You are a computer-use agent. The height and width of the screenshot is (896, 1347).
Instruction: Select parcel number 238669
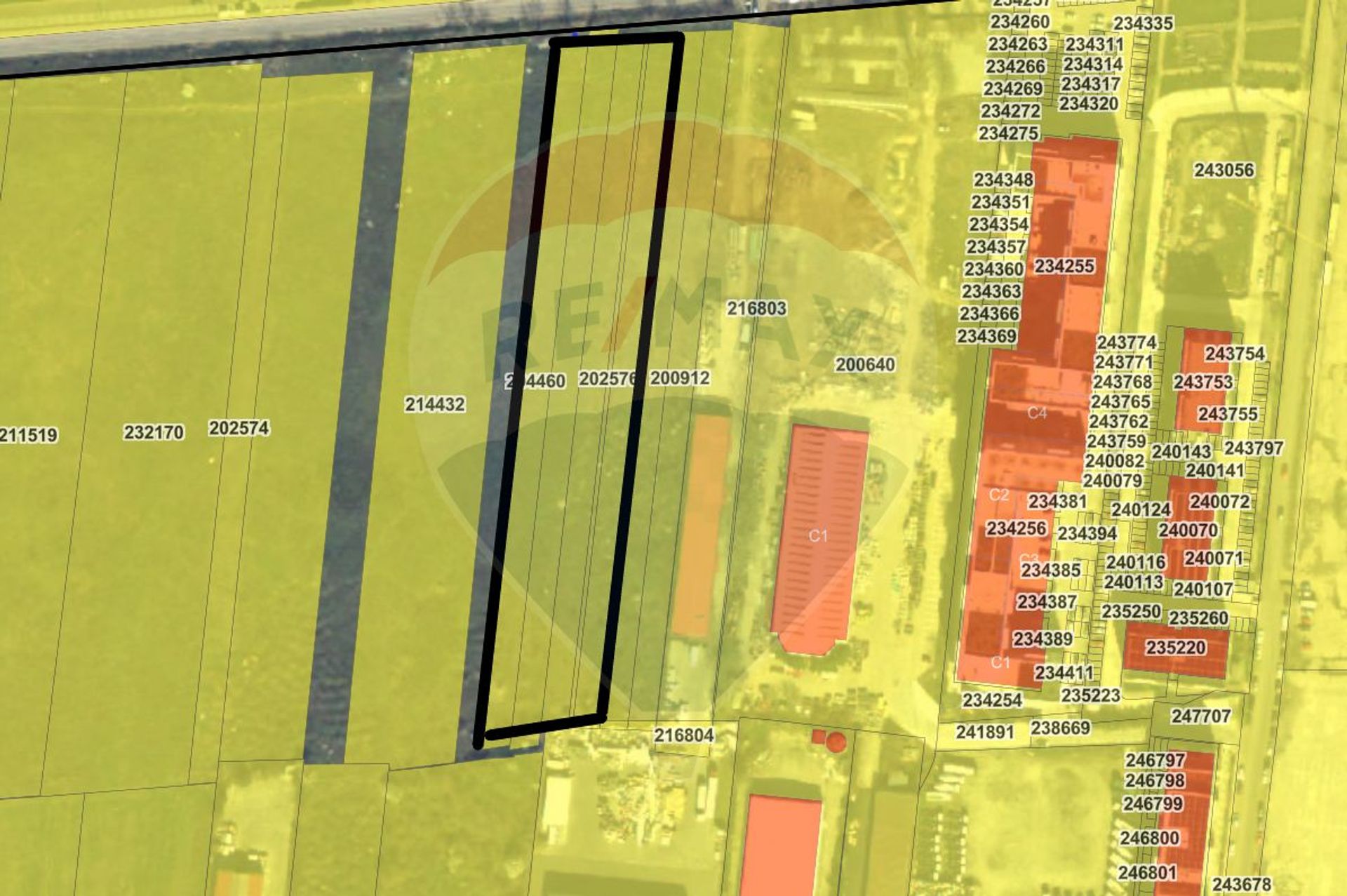click(1060, 728)
